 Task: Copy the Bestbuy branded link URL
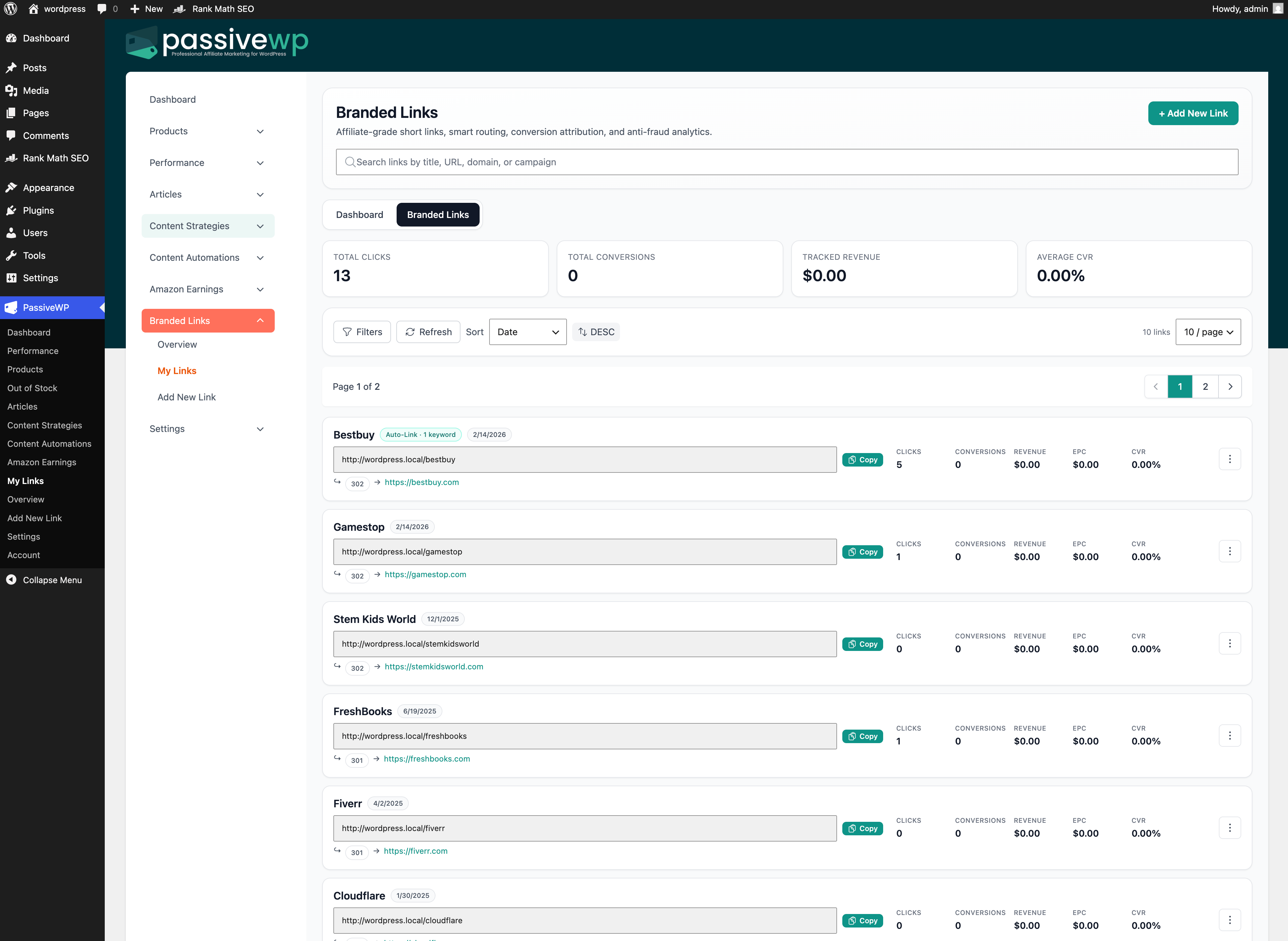(862, 459)
